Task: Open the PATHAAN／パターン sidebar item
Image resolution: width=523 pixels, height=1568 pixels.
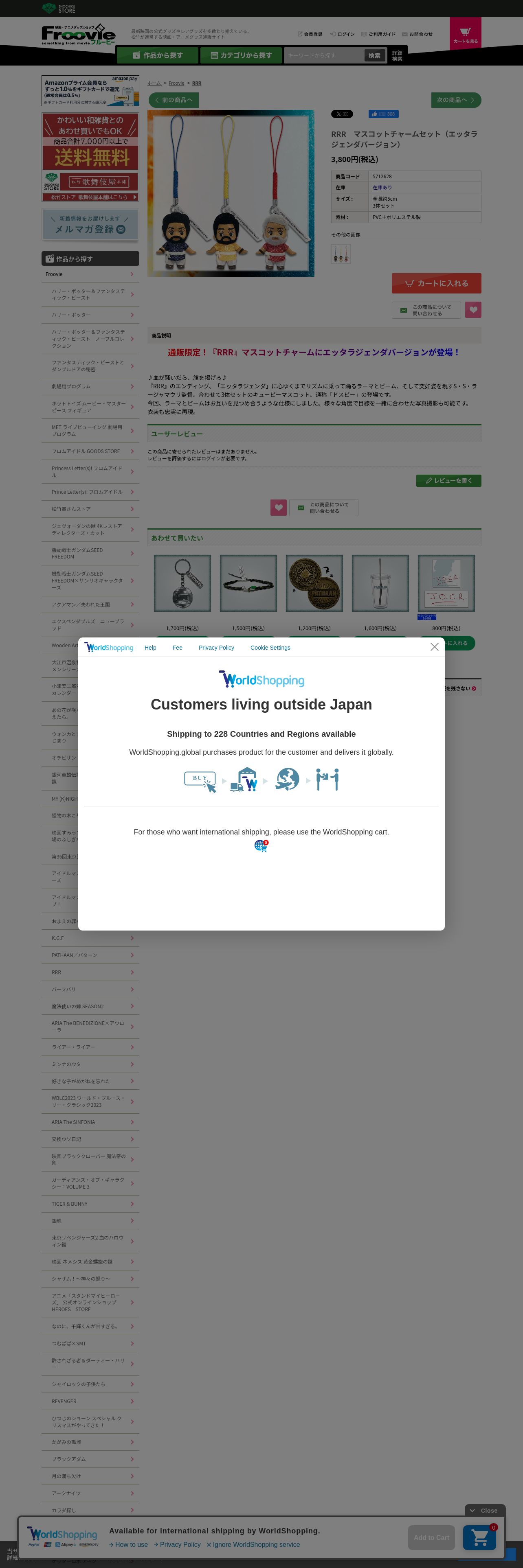Action: (90, 955)
